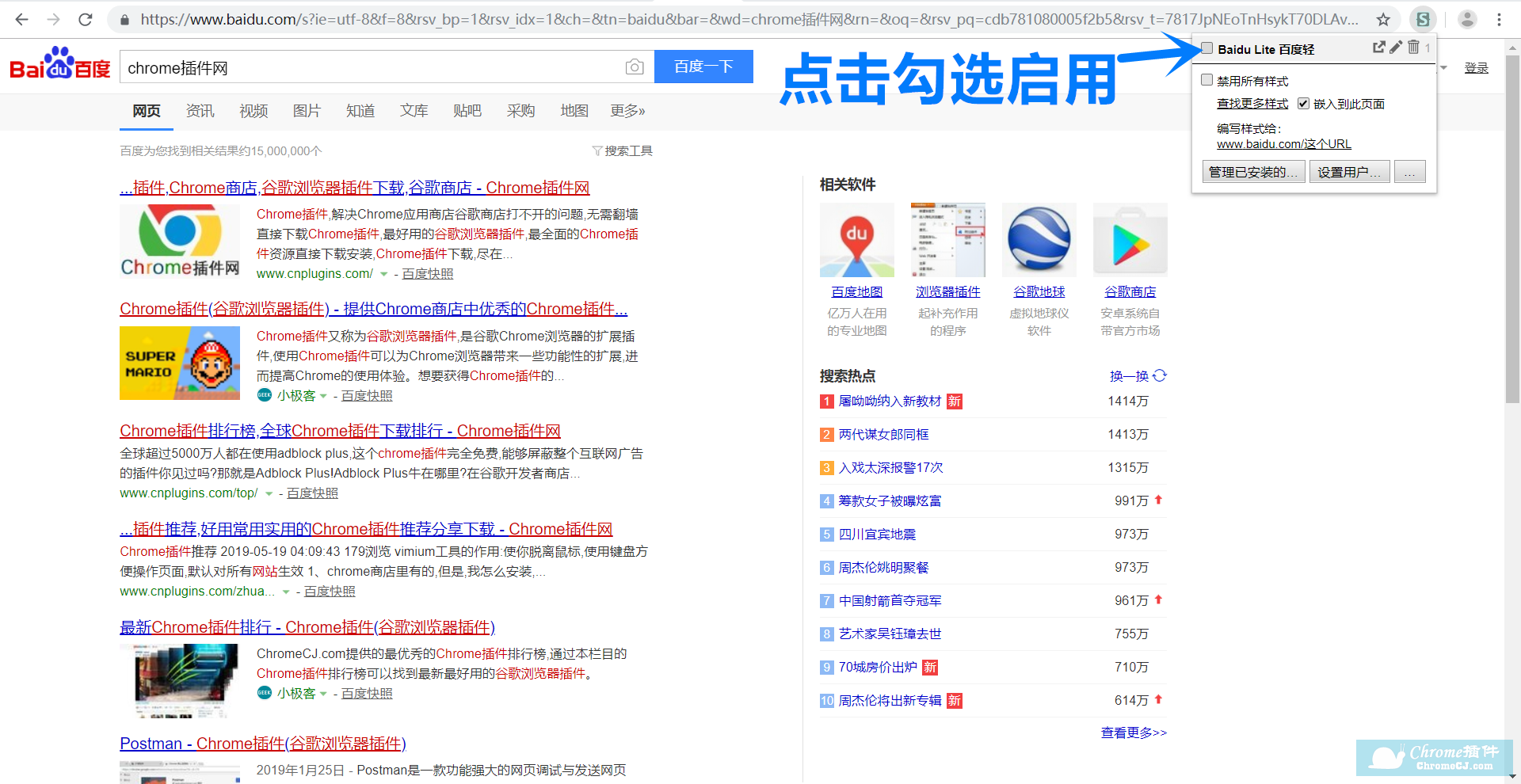The height and width of the screenshot is (784, 1521).
Task: Open hot search 四川宜宾地震
Action: [877, 535]
